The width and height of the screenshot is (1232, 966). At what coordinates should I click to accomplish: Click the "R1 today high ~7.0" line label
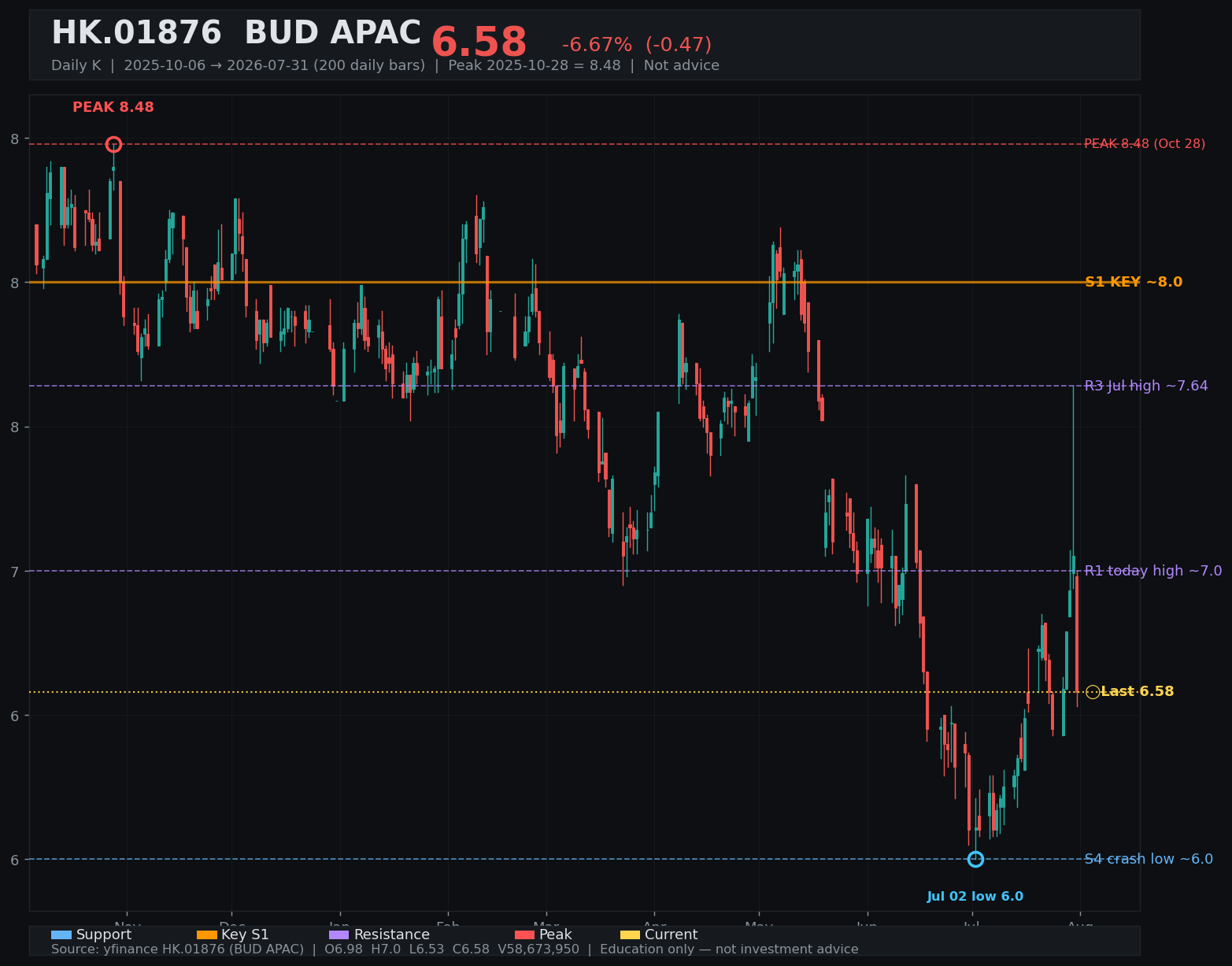(x=1153, y=571)
